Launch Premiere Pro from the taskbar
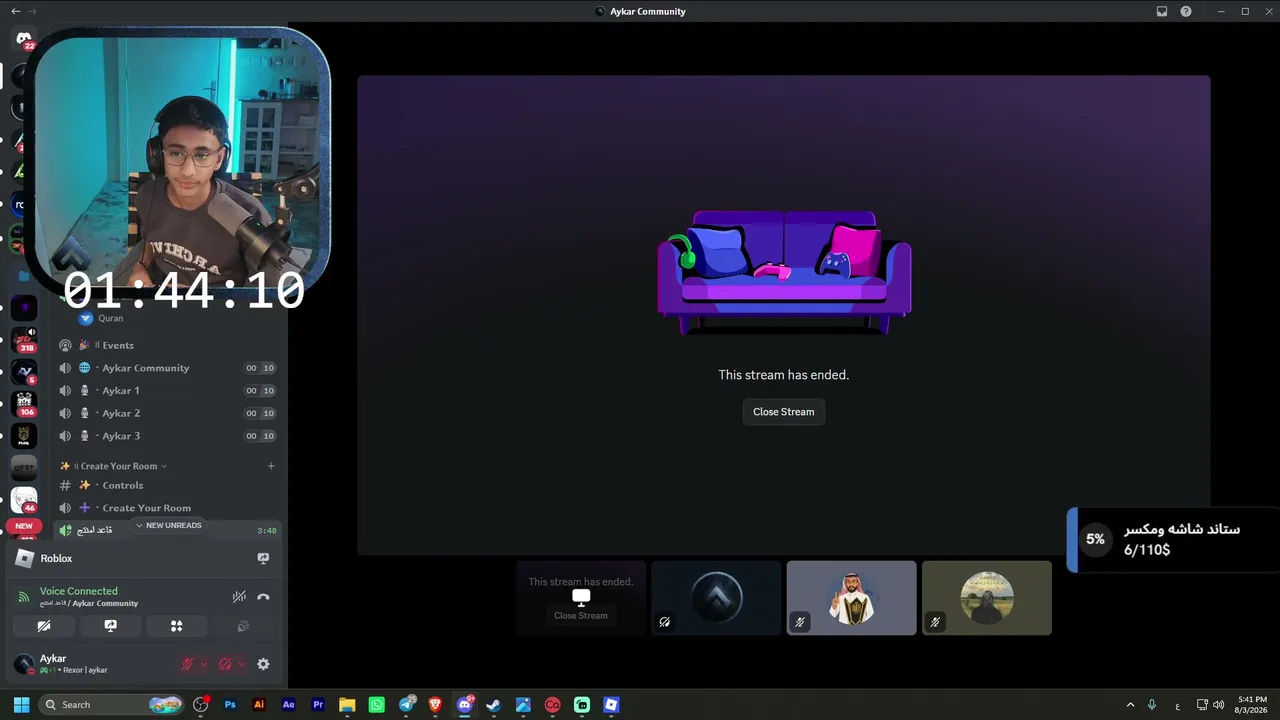1280x720 pixels. (318, 705)
